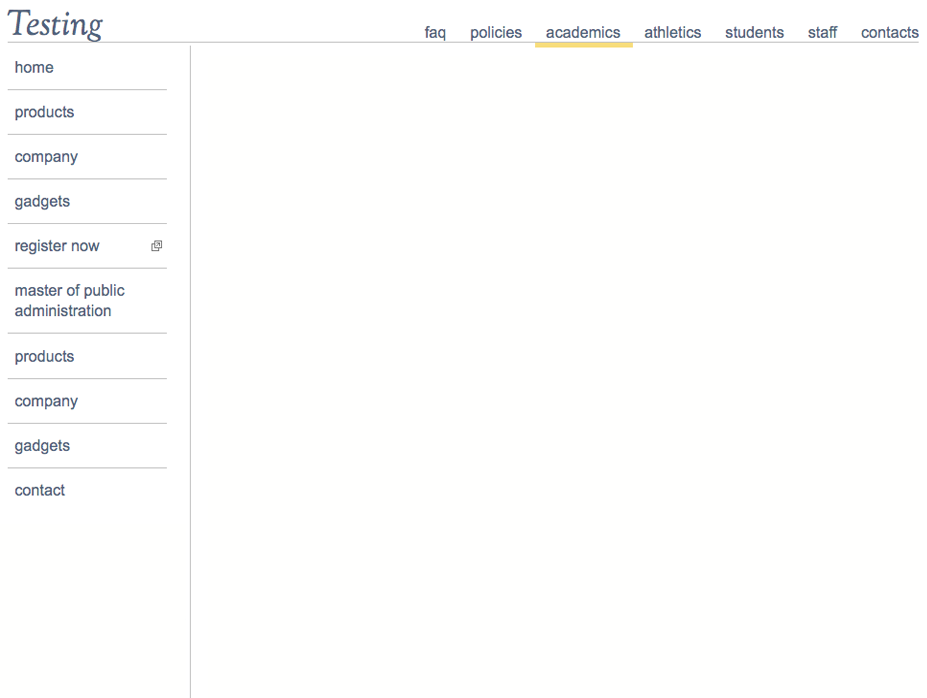Click the external window icon beside register now
Viewport: 927px width, 698px height.
tap(156, 246)
